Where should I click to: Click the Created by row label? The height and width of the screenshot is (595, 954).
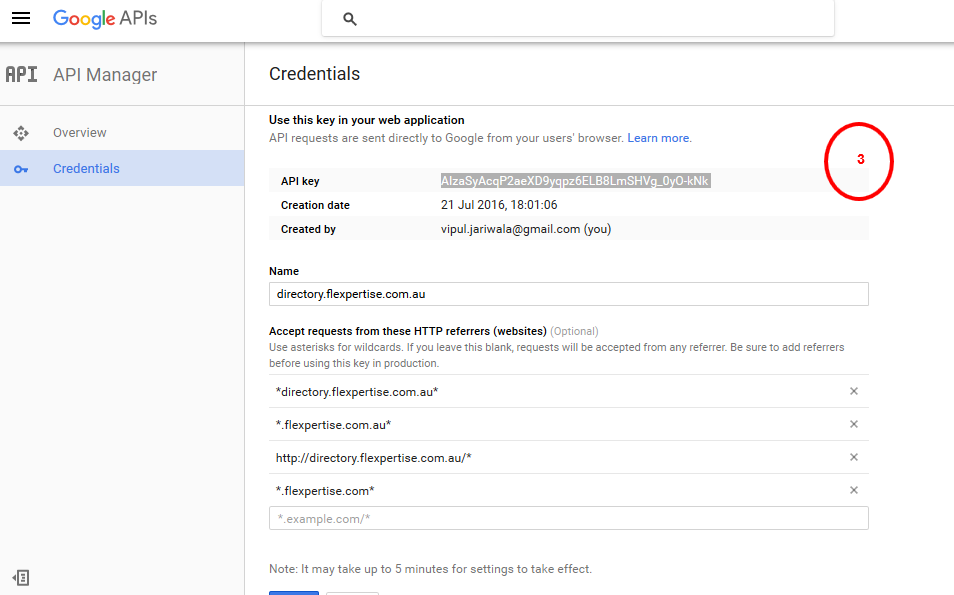308,229
